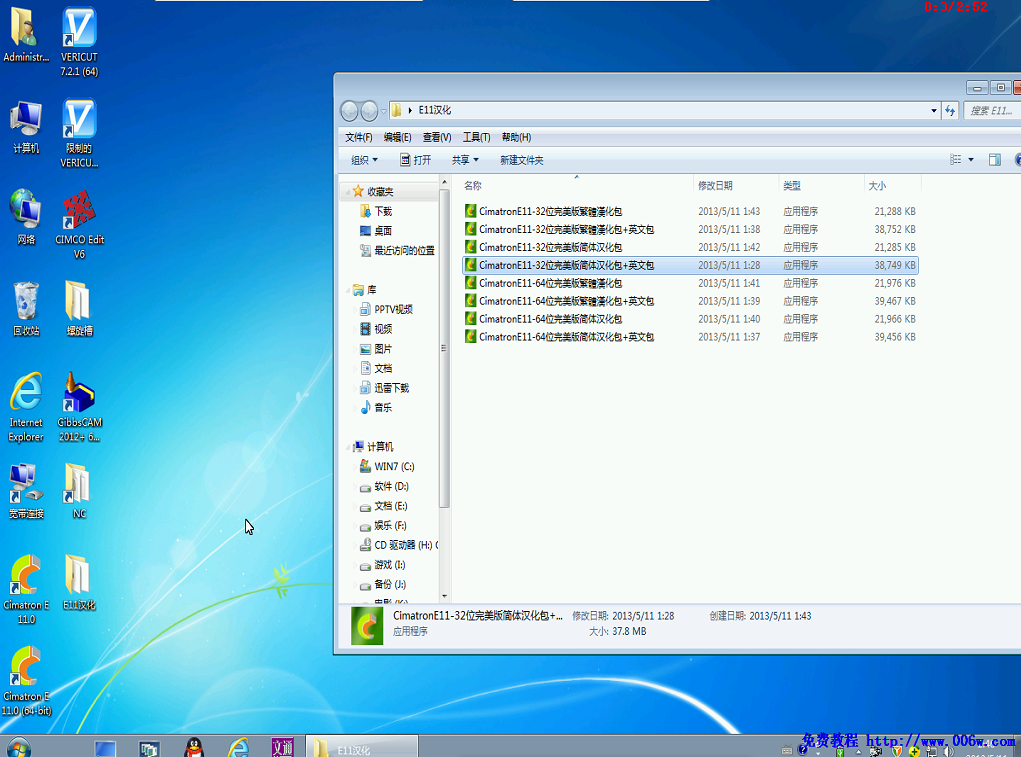Select the E11汉化 taskbar window button
Screen dimensions: 1021x757
[361, 747]
